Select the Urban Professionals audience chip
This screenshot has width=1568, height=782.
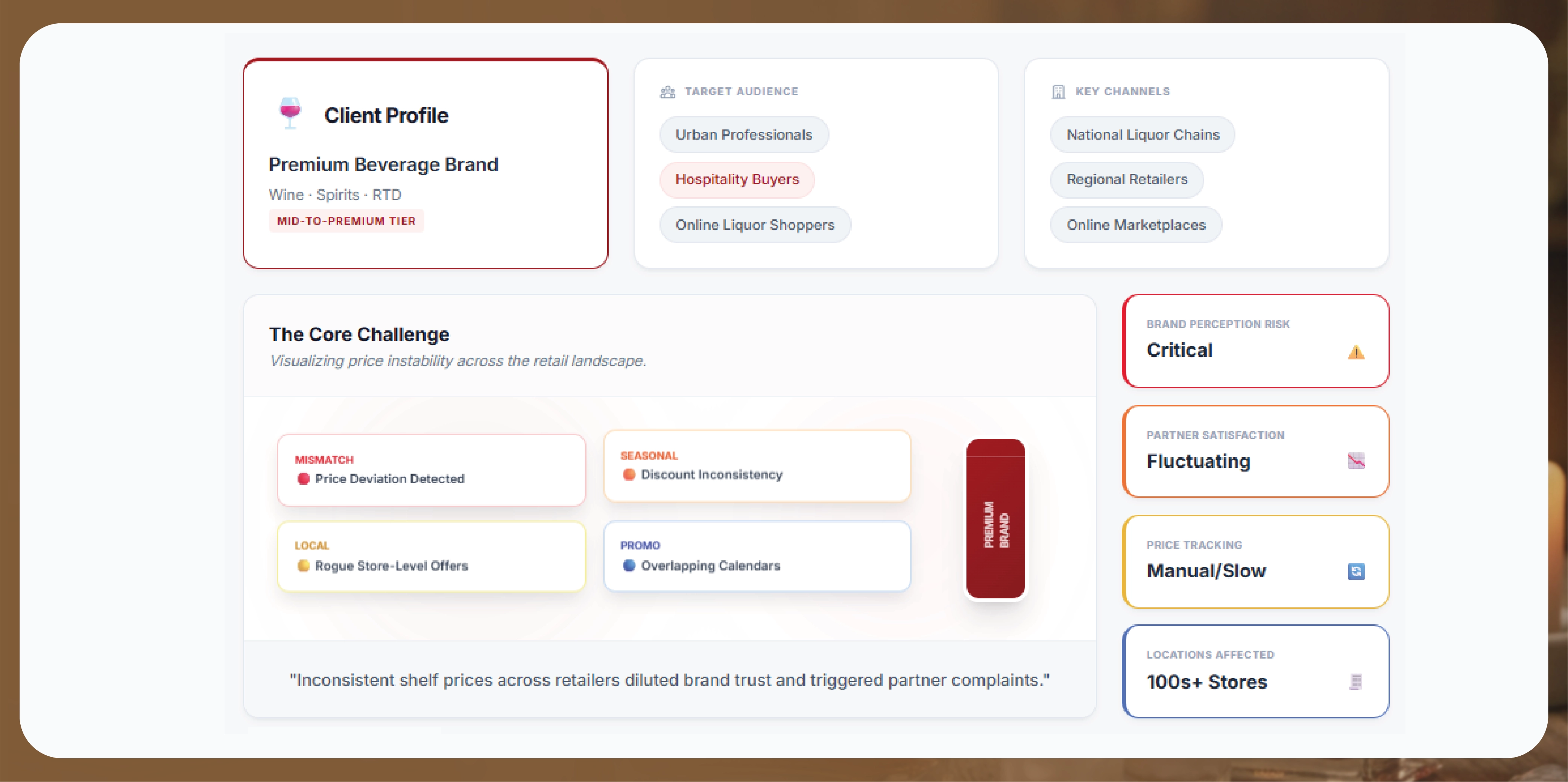743,135
